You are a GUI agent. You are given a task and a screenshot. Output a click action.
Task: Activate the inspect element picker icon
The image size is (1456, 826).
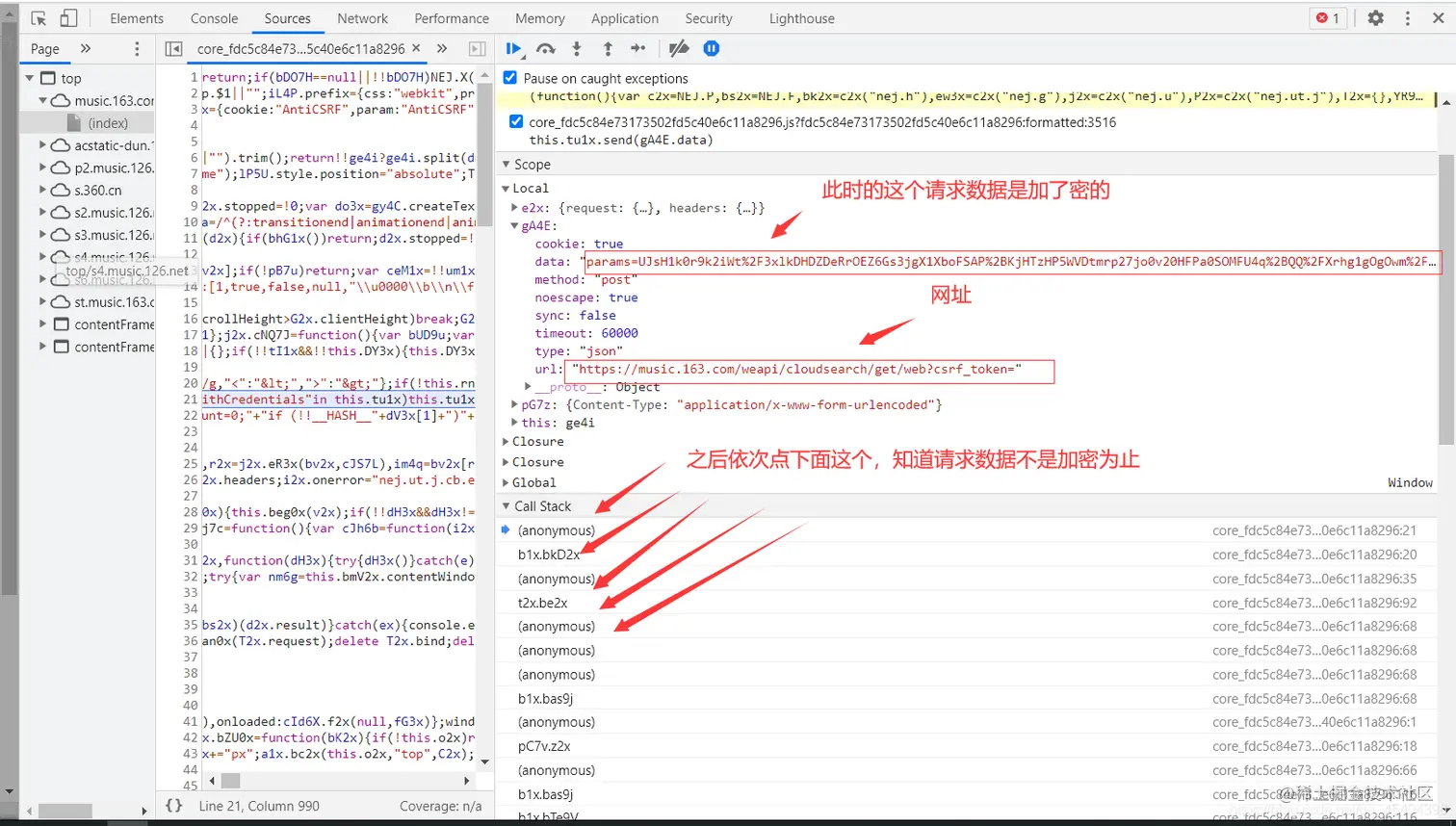click(x=39, y=18)
